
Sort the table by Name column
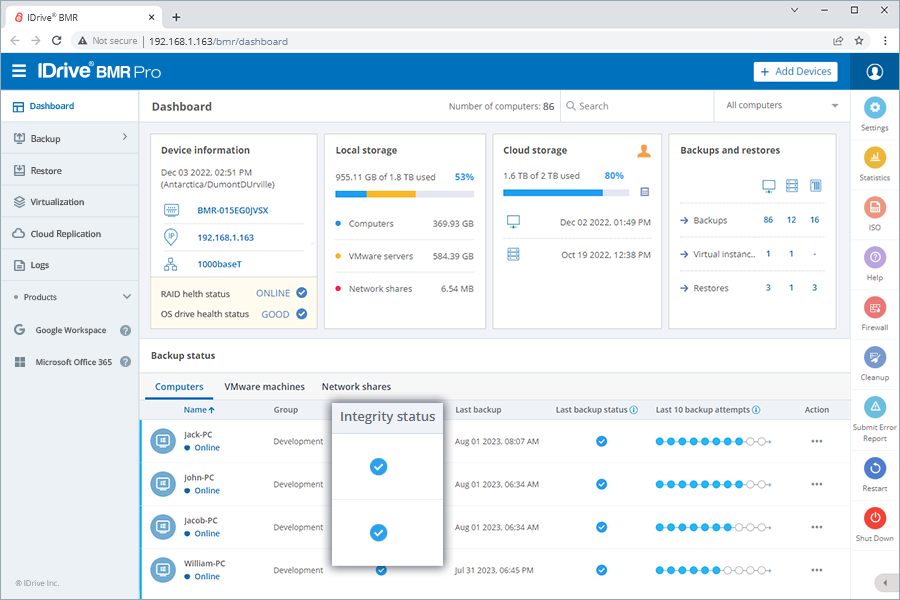click(199, 410)
